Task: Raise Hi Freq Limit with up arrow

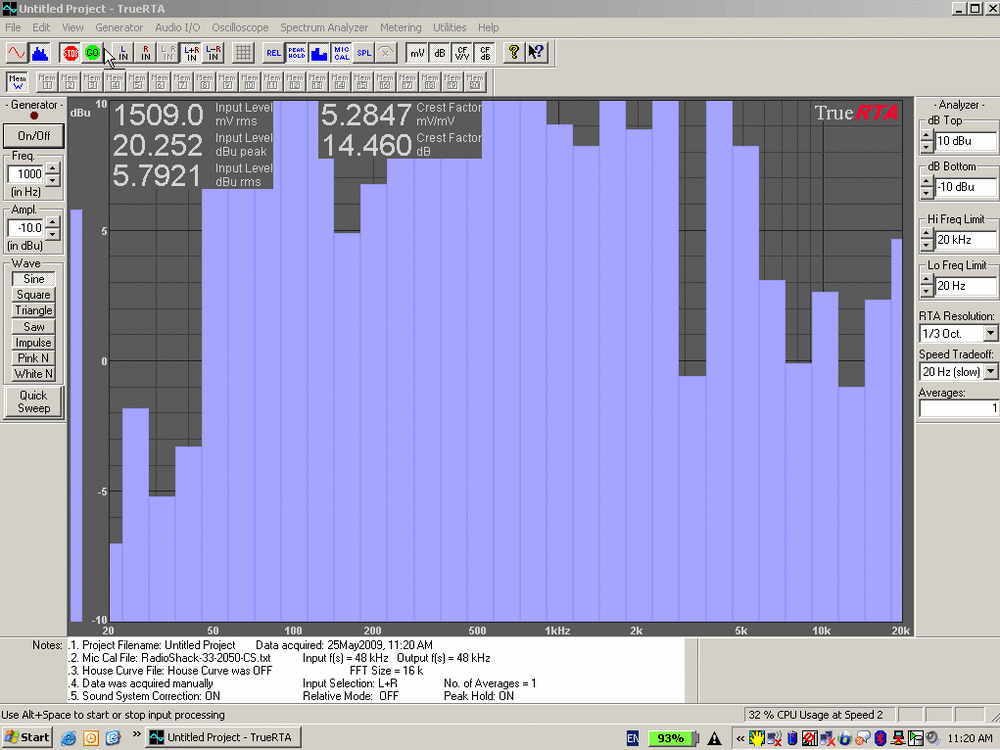Action: coord(927,234)
